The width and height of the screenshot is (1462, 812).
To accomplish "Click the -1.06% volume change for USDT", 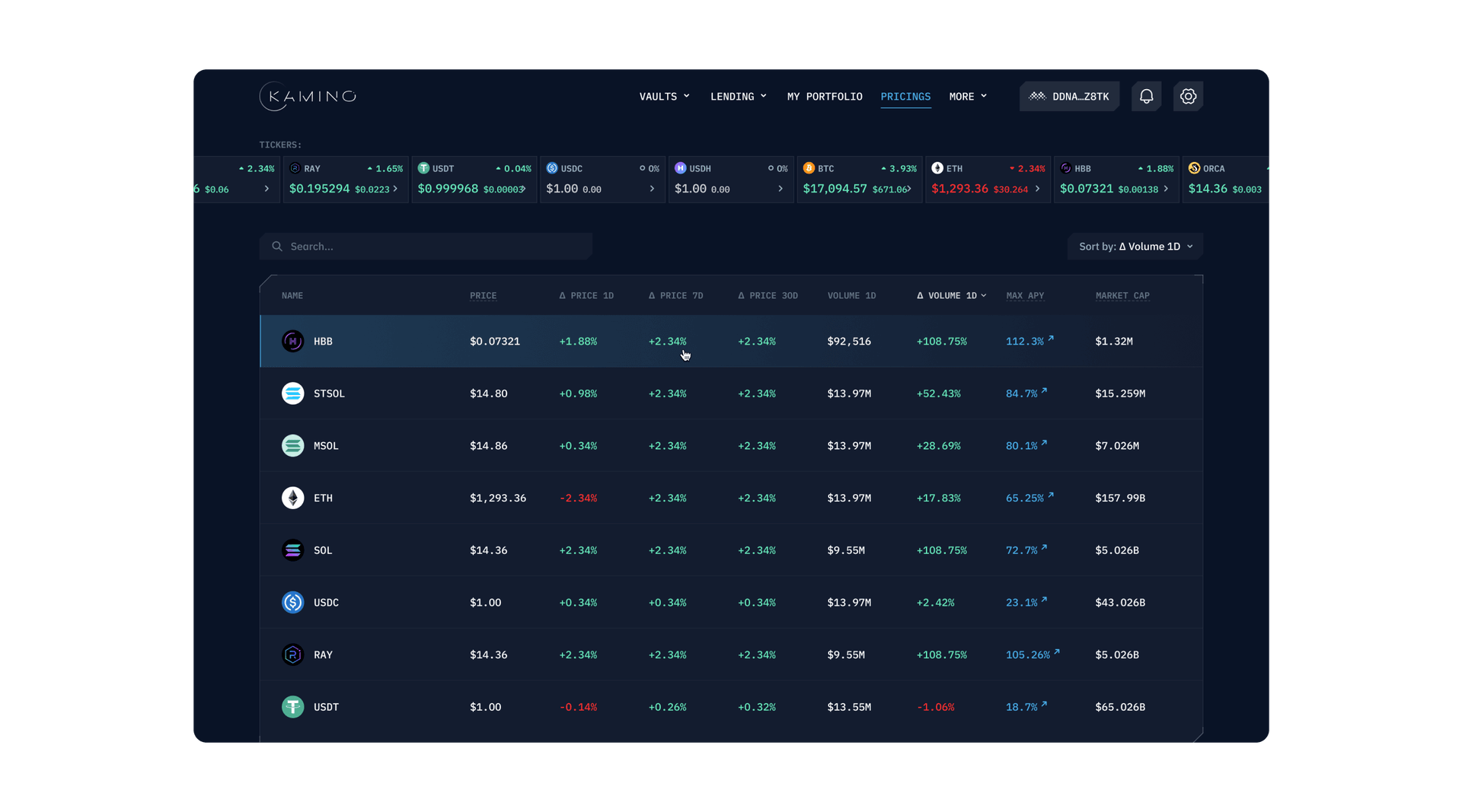I will point(935,708).
